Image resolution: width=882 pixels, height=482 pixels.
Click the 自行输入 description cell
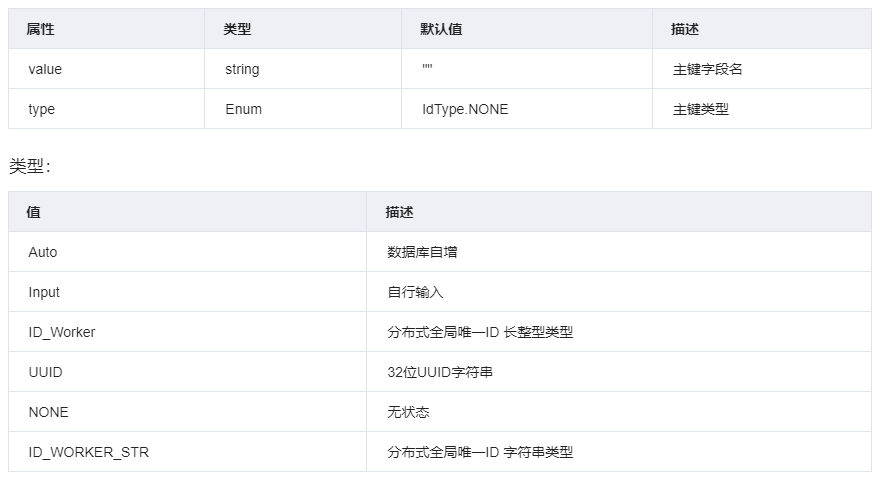[415, 292]
